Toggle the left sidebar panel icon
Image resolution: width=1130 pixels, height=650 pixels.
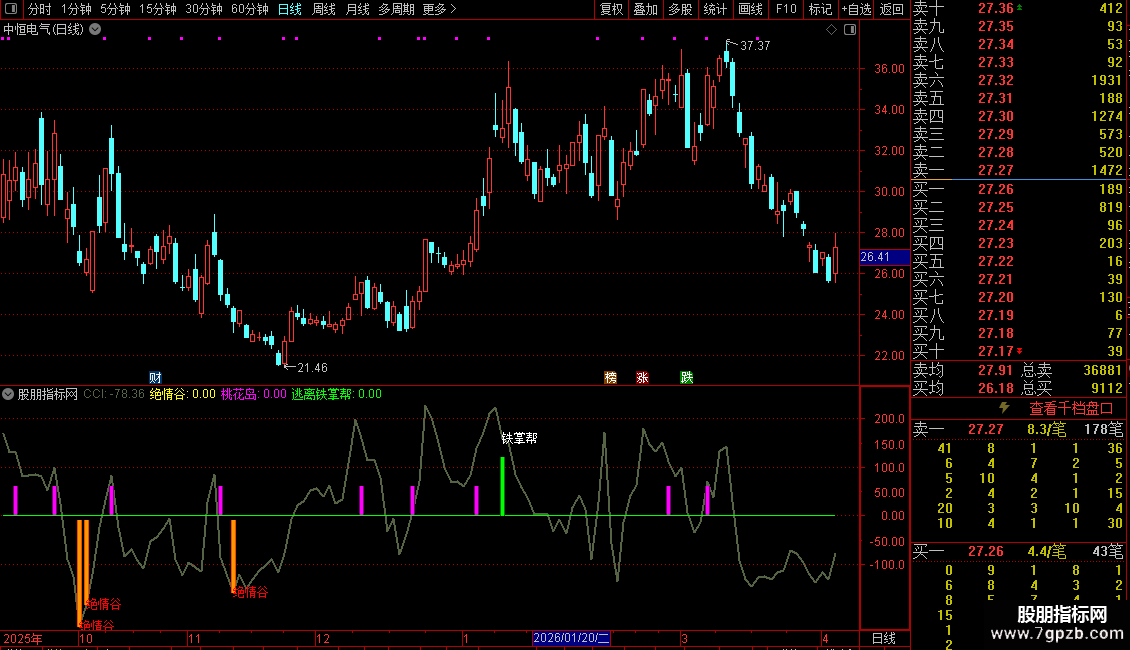coord(11,9)
